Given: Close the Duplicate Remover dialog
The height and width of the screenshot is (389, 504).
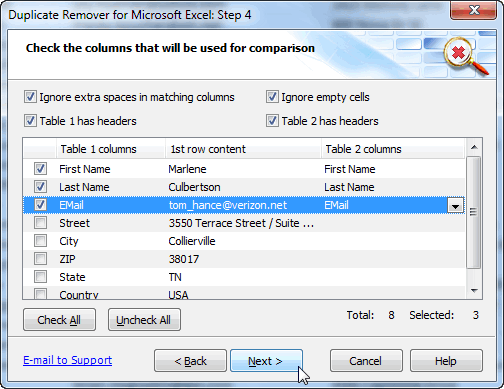Looking at the screenshot, I should [x=474, y=10].
